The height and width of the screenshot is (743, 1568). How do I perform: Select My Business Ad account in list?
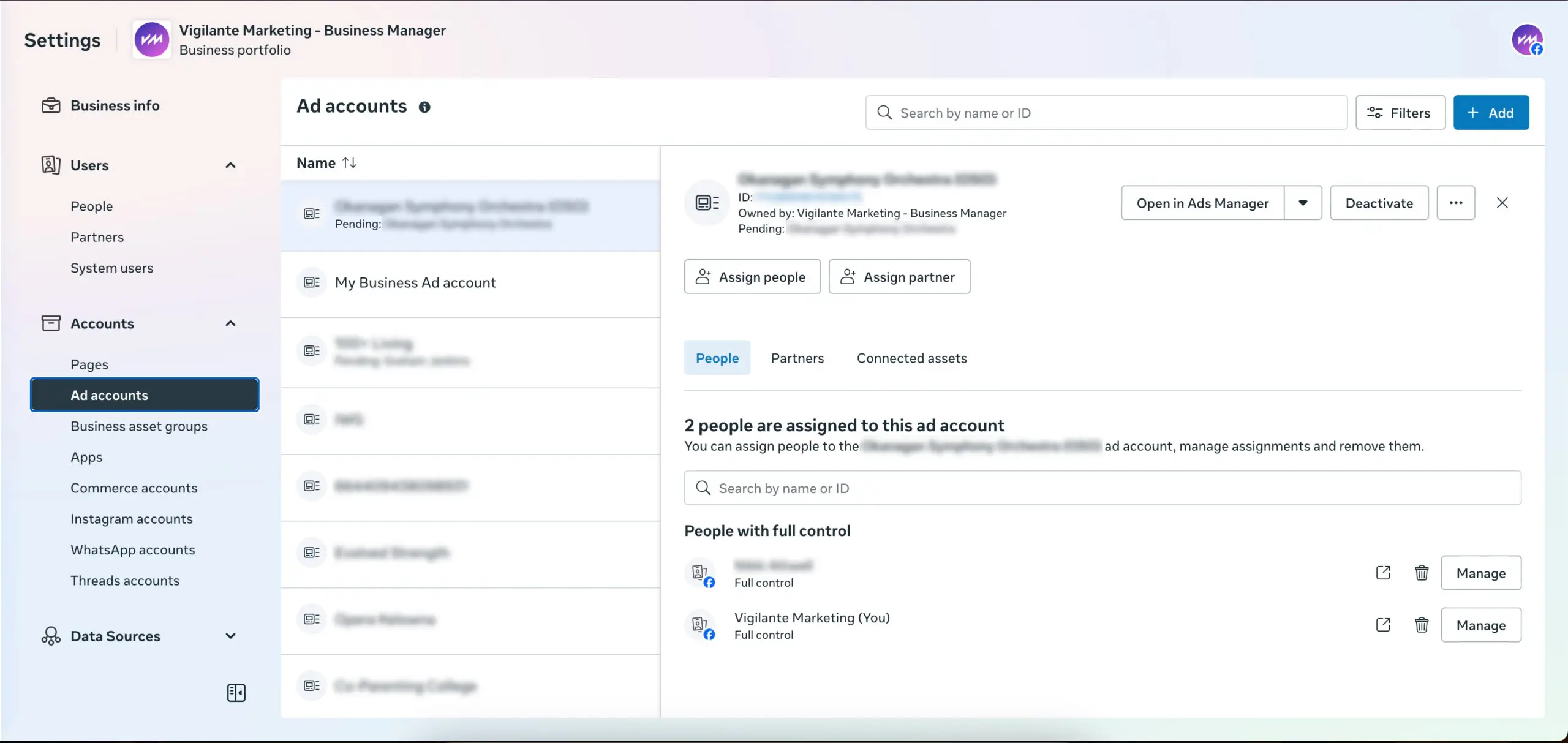415,283
